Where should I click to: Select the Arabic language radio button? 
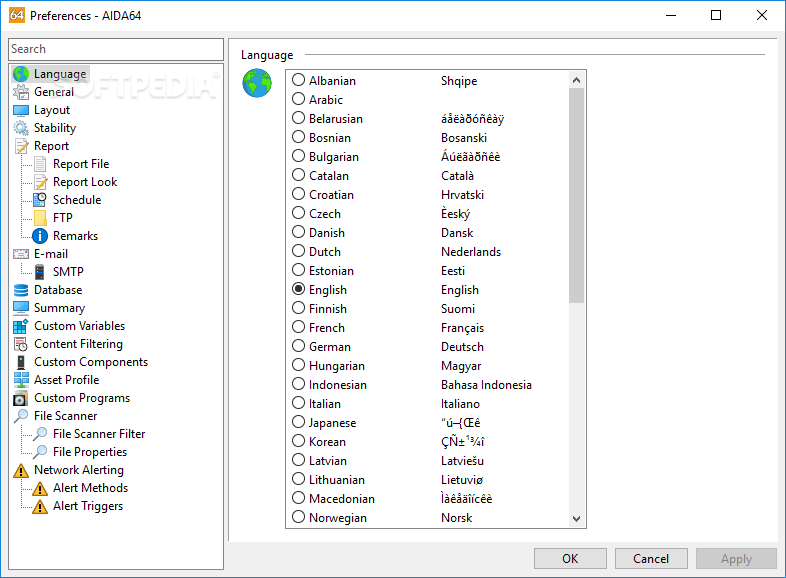tap(299, 99)
